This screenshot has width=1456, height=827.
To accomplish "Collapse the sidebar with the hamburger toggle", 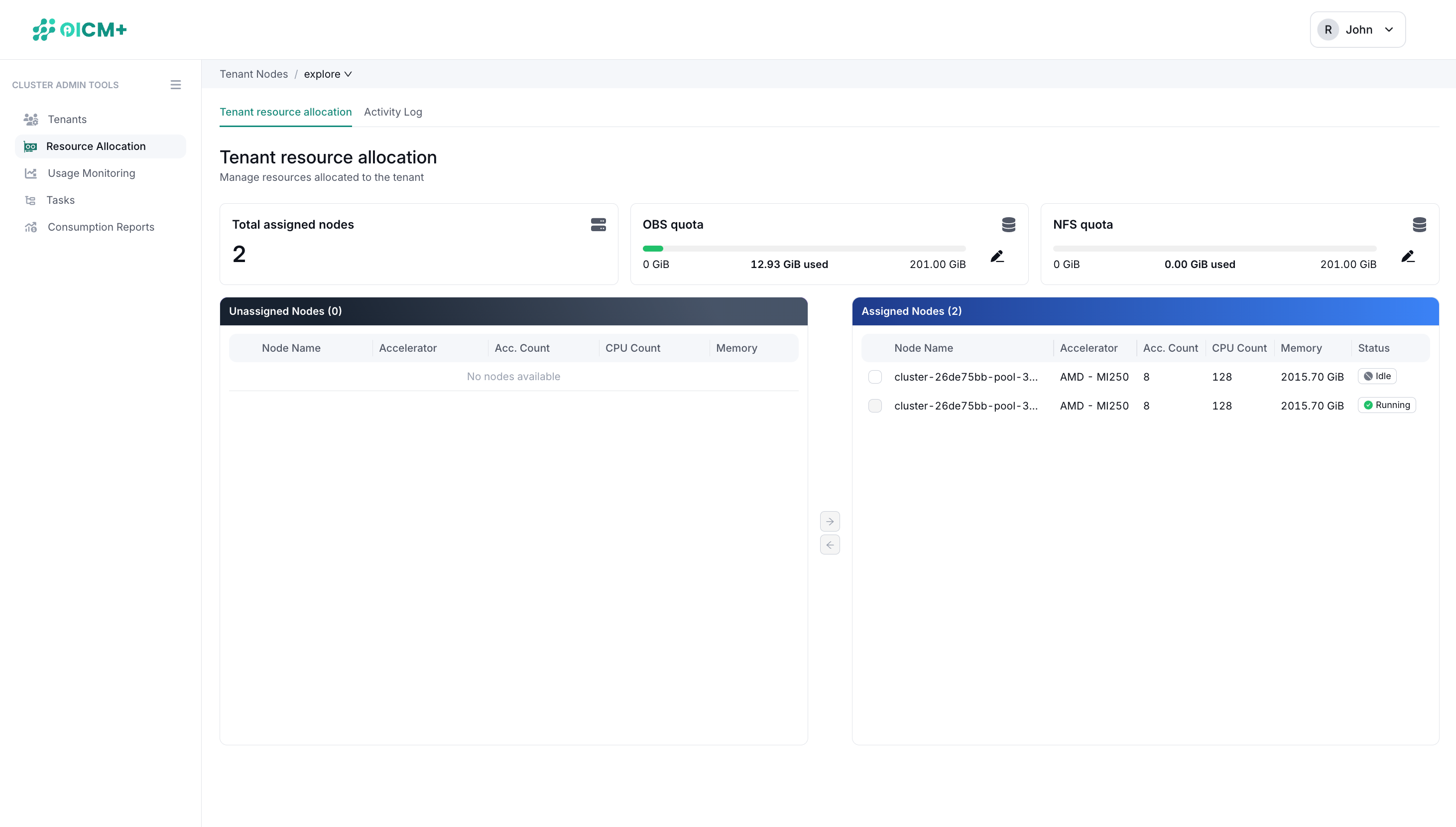I will pos(176,85).
